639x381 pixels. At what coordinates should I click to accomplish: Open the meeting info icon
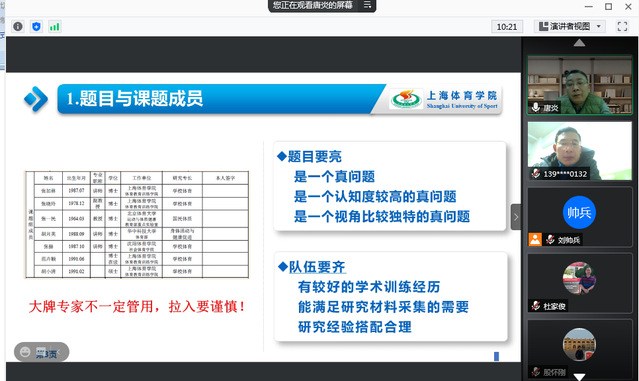pyautogui.click(x=18, y=27)
